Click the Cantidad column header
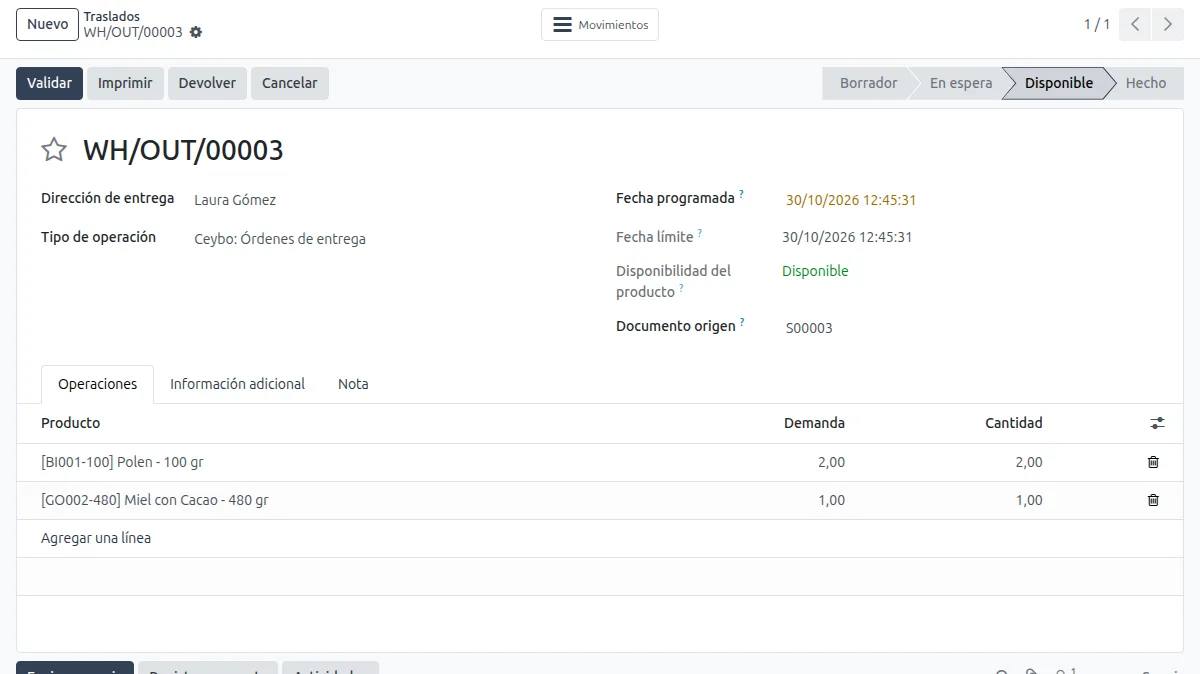1200x674 pixels. (1014, 423)
